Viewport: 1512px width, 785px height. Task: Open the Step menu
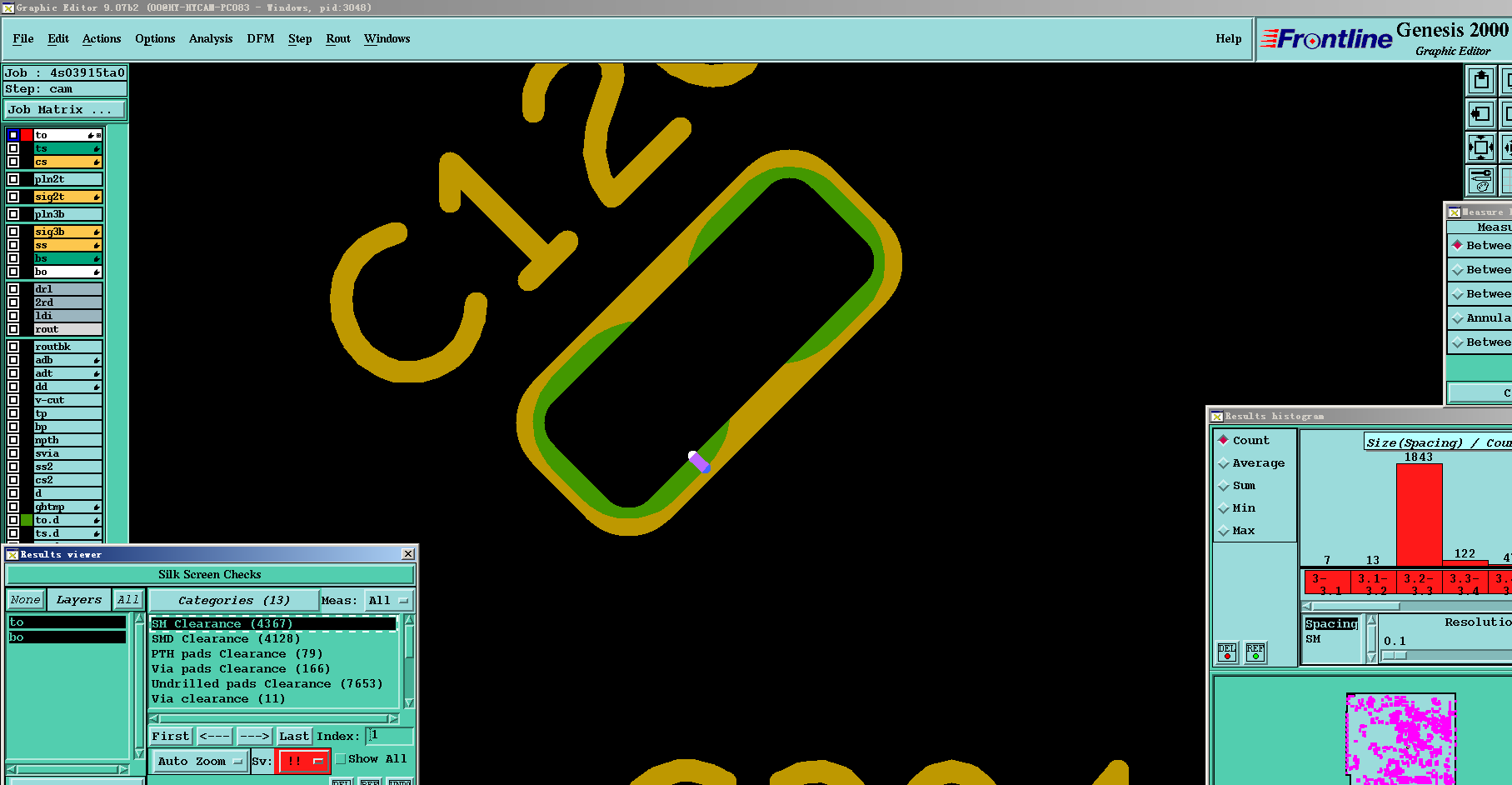point(300,39)
